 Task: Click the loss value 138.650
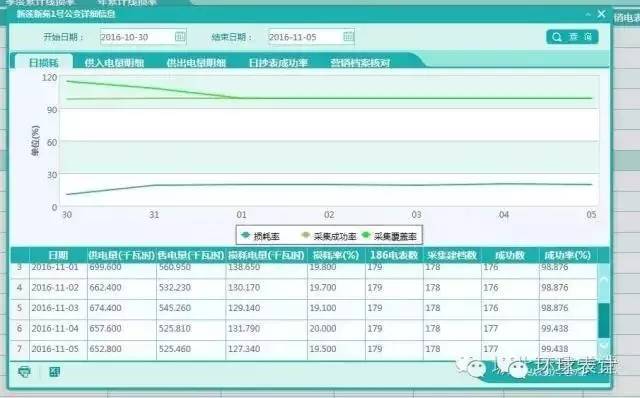[244, 267]
